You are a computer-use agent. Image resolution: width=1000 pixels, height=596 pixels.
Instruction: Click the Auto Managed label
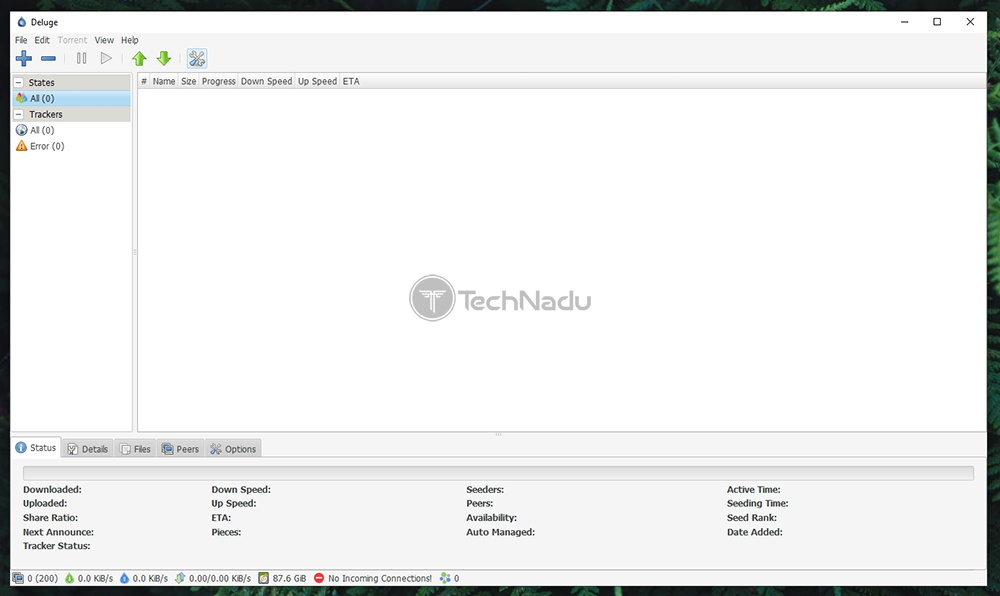coord(501,532)
